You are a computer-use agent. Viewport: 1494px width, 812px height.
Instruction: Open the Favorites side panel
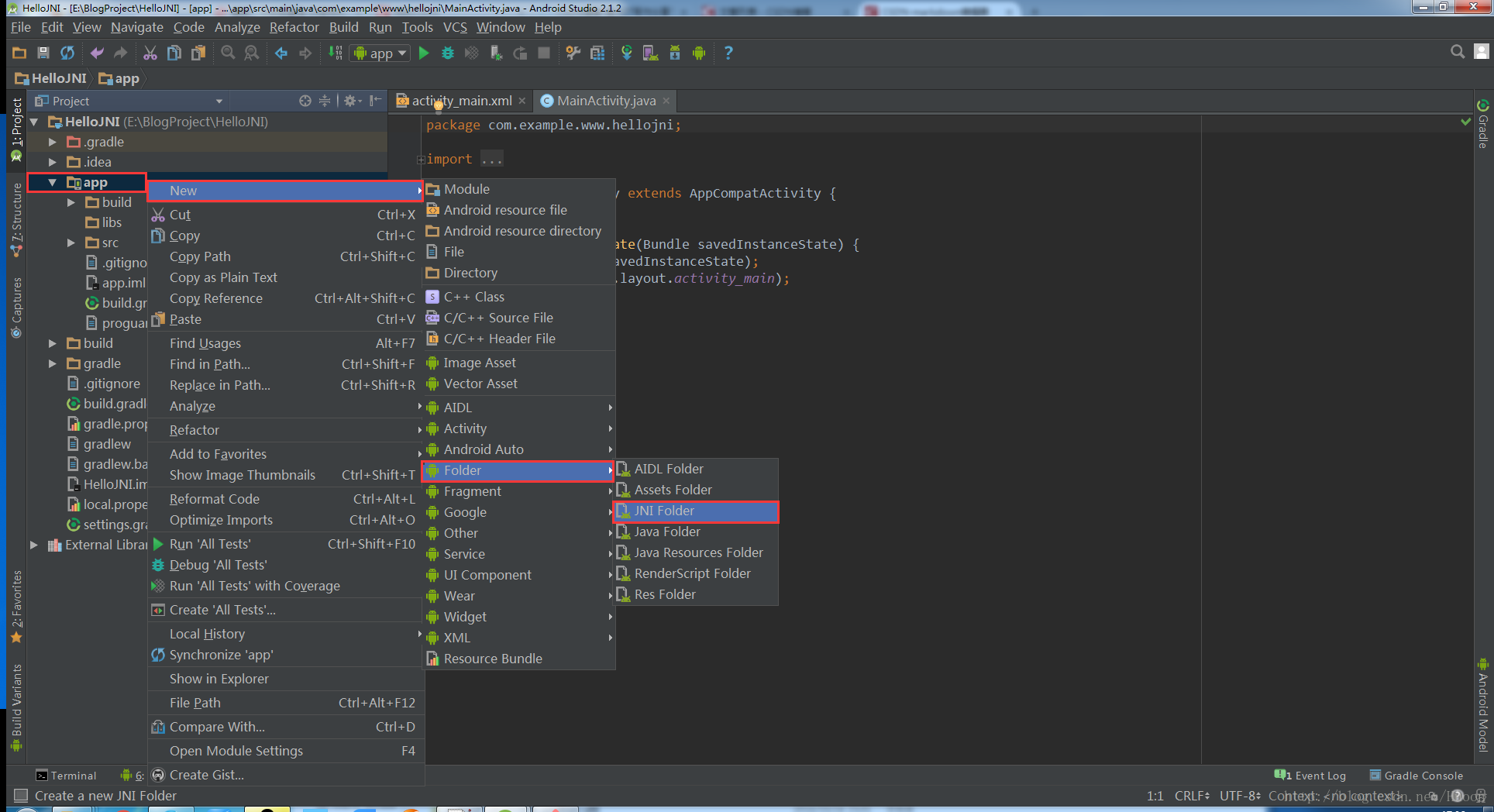tap(16, 607)
